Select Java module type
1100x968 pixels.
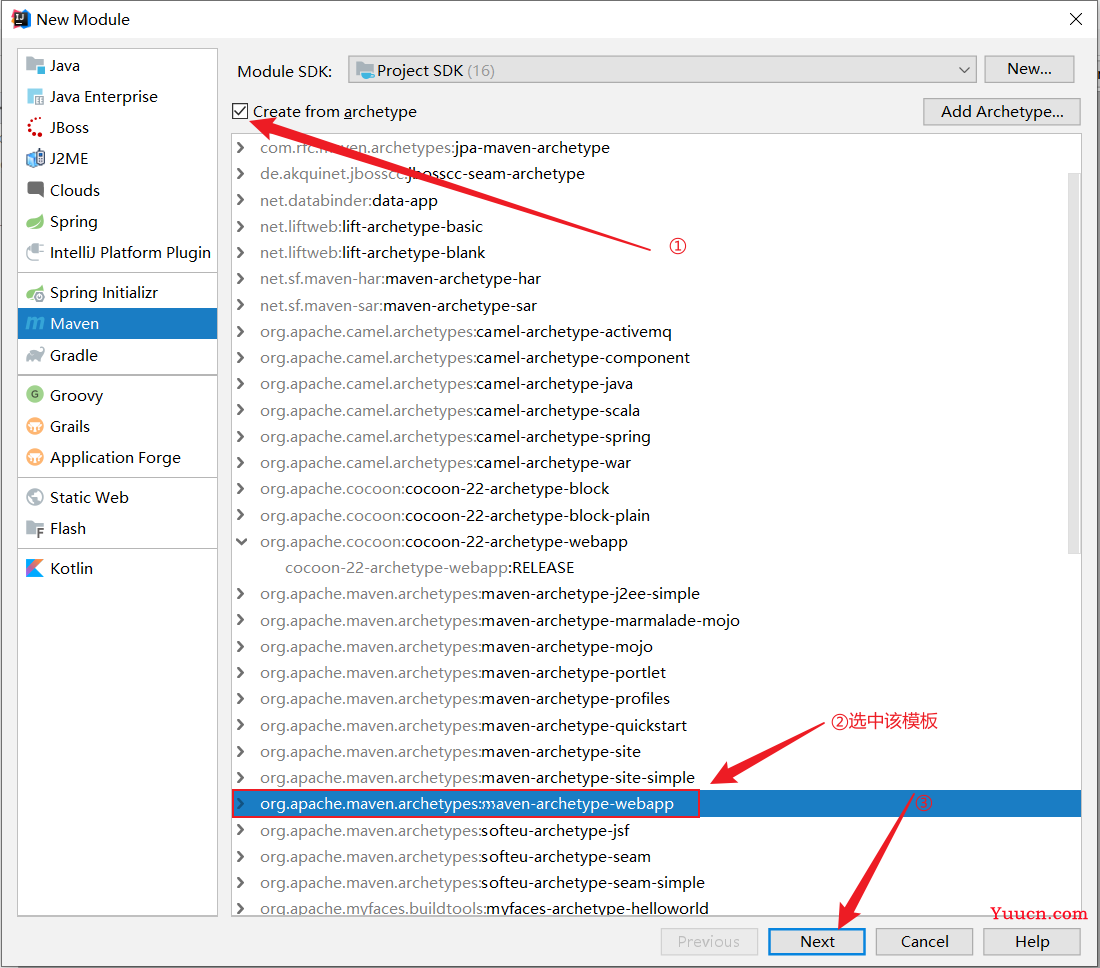click(x=117, y=65)
